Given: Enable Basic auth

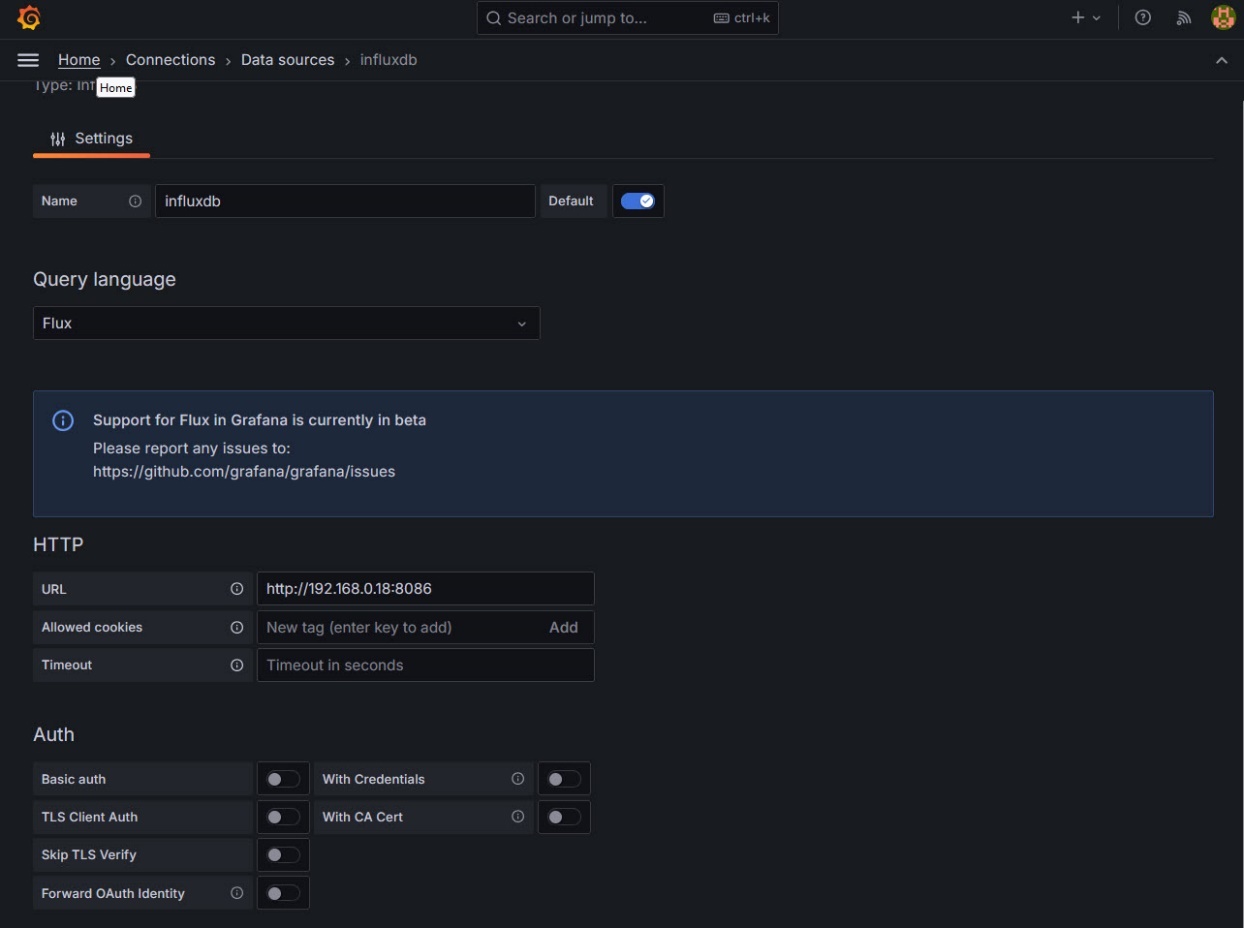Looking at the screenshot, I should click(283, 778).
